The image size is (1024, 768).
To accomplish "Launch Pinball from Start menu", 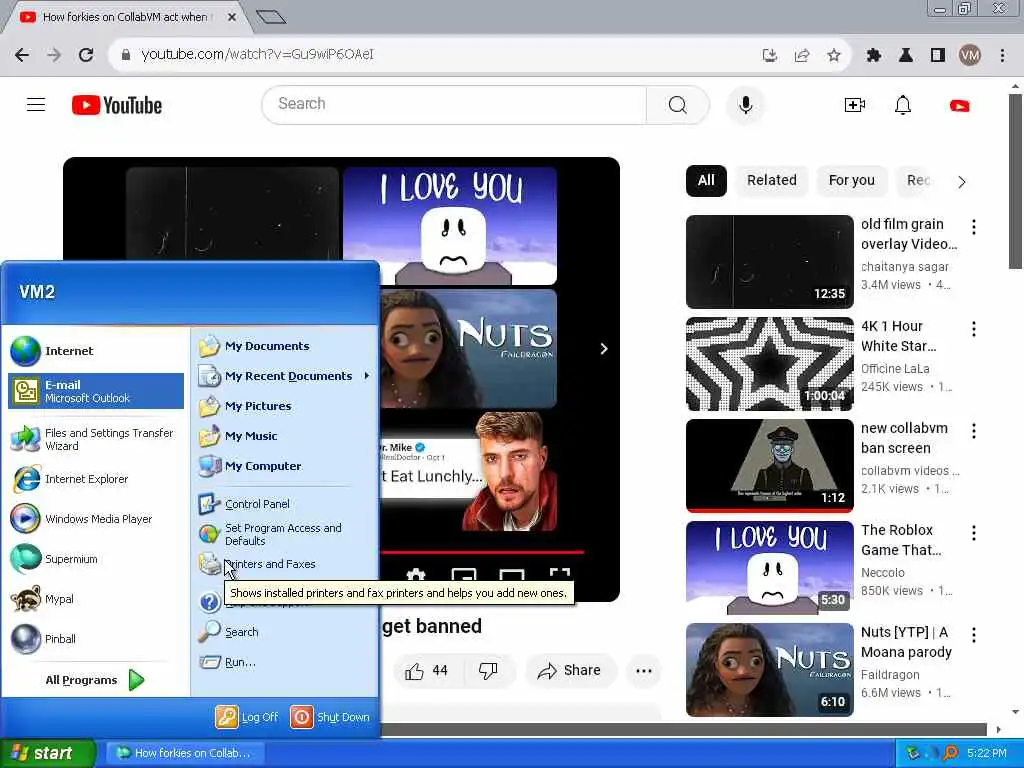I will (96, 639).
